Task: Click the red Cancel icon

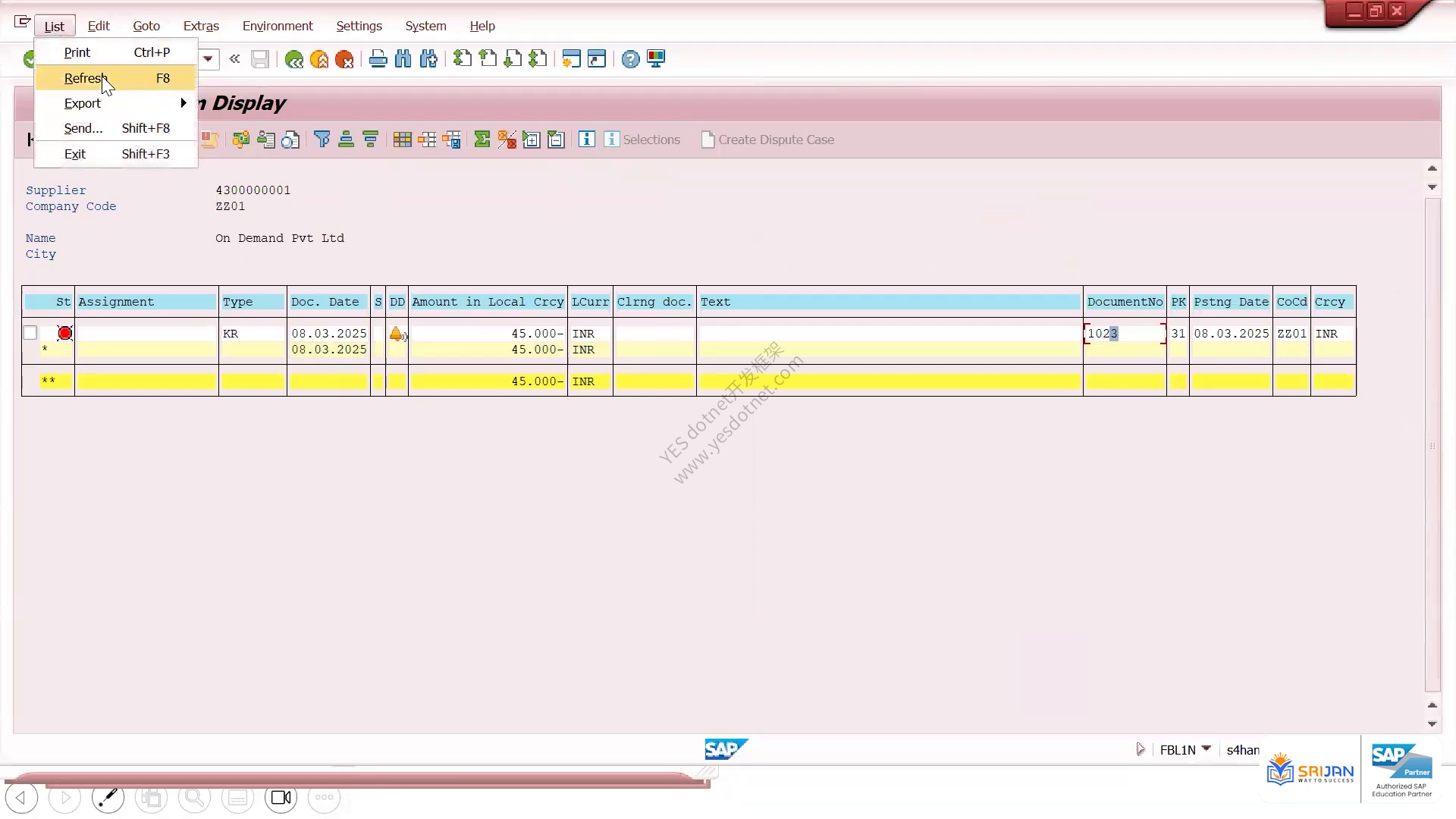Action: (x=344, y=59)
